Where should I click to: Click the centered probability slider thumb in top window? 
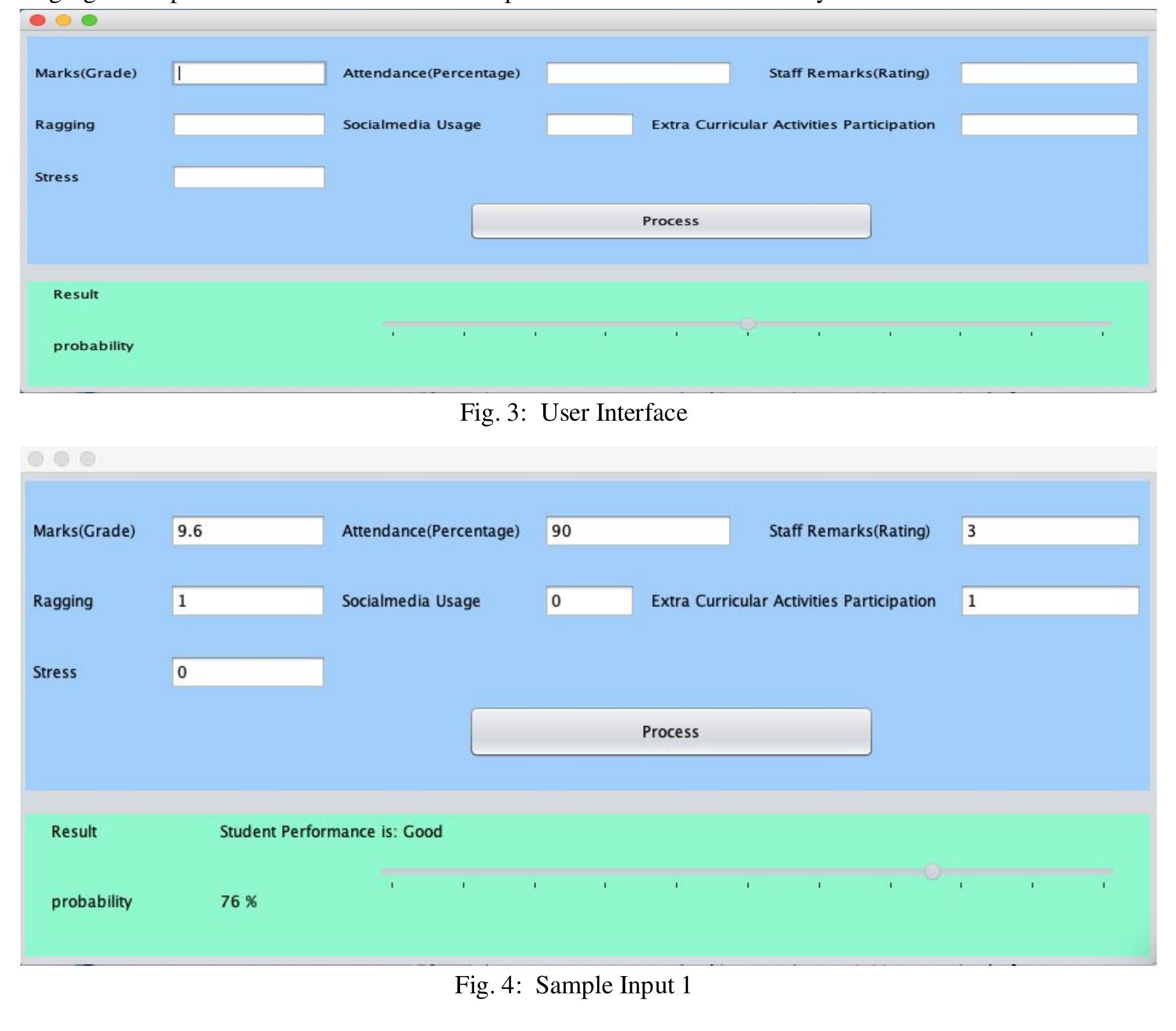(748, 324)
